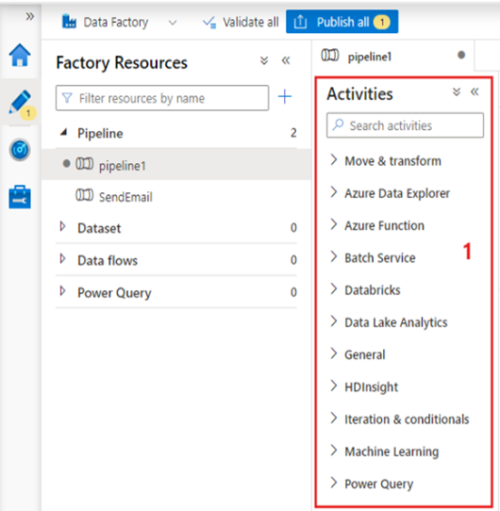Focus the Search activities box
This screenshot has height=511, width=500.
click(405, 125)
